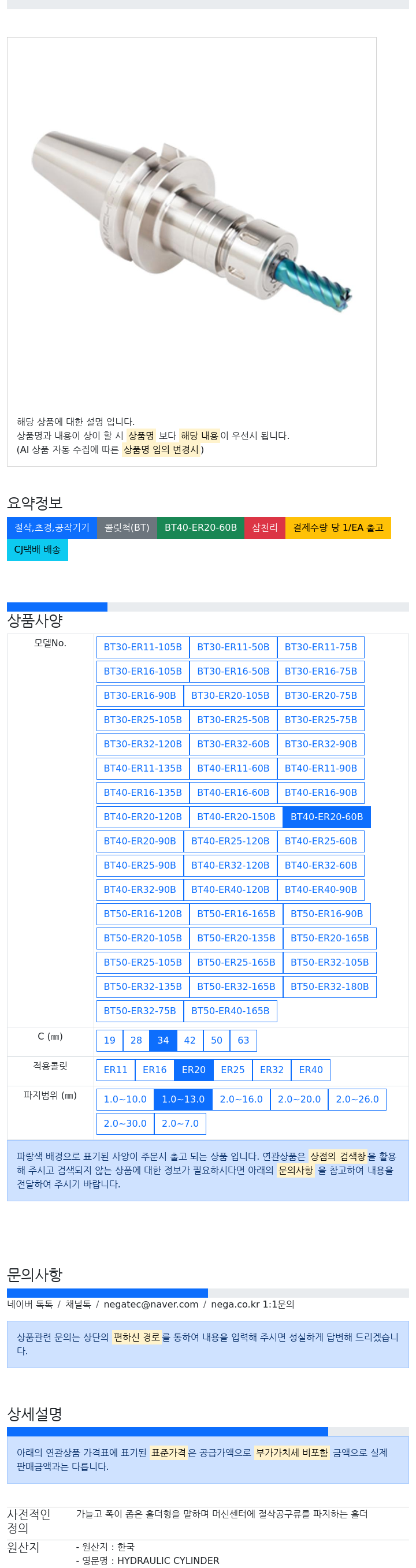
Task: Click the negatec@naver.com inquiry contact
Action: coord(151,1305)
